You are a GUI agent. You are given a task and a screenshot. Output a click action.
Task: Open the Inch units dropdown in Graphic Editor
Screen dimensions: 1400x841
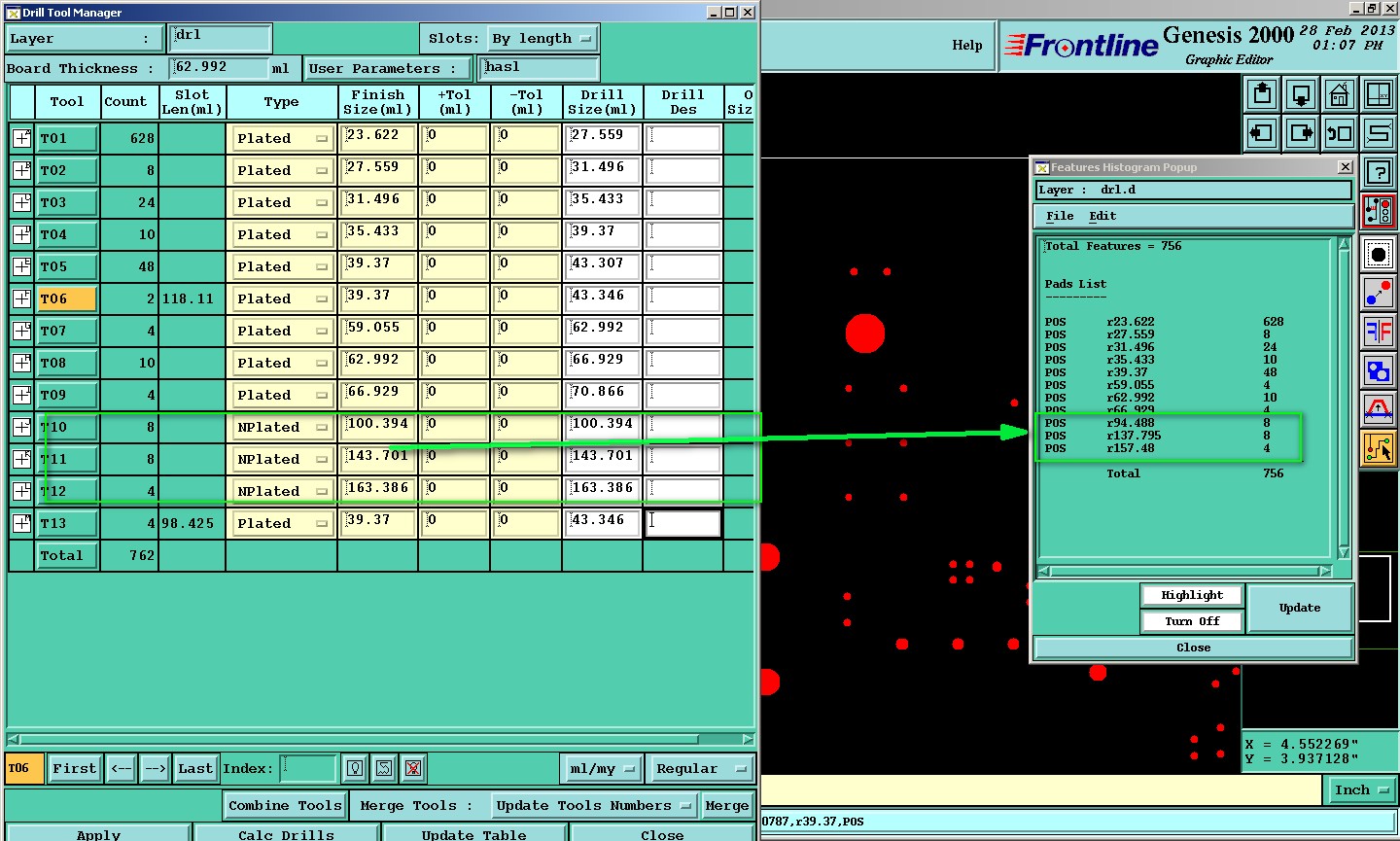coord(1362,790)
